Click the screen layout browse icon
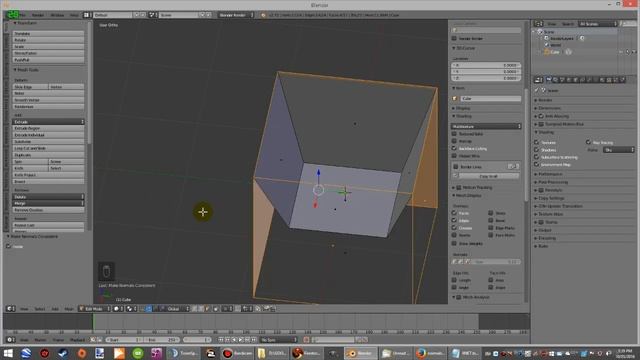 coord(87,15)
